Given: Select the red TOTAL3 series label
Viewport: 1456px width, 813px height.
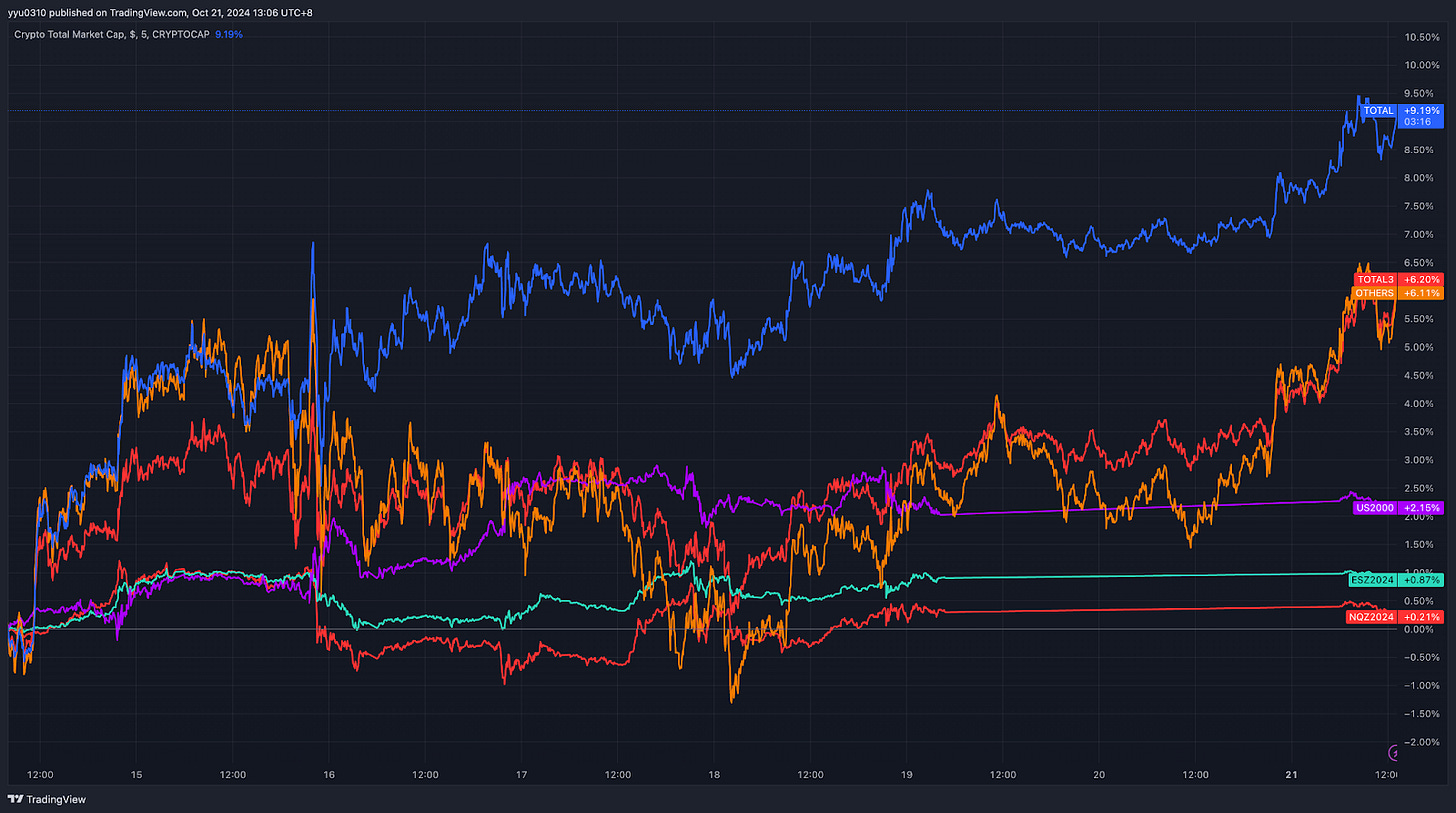Looking at the screenshot, I should coord(1376,279).
